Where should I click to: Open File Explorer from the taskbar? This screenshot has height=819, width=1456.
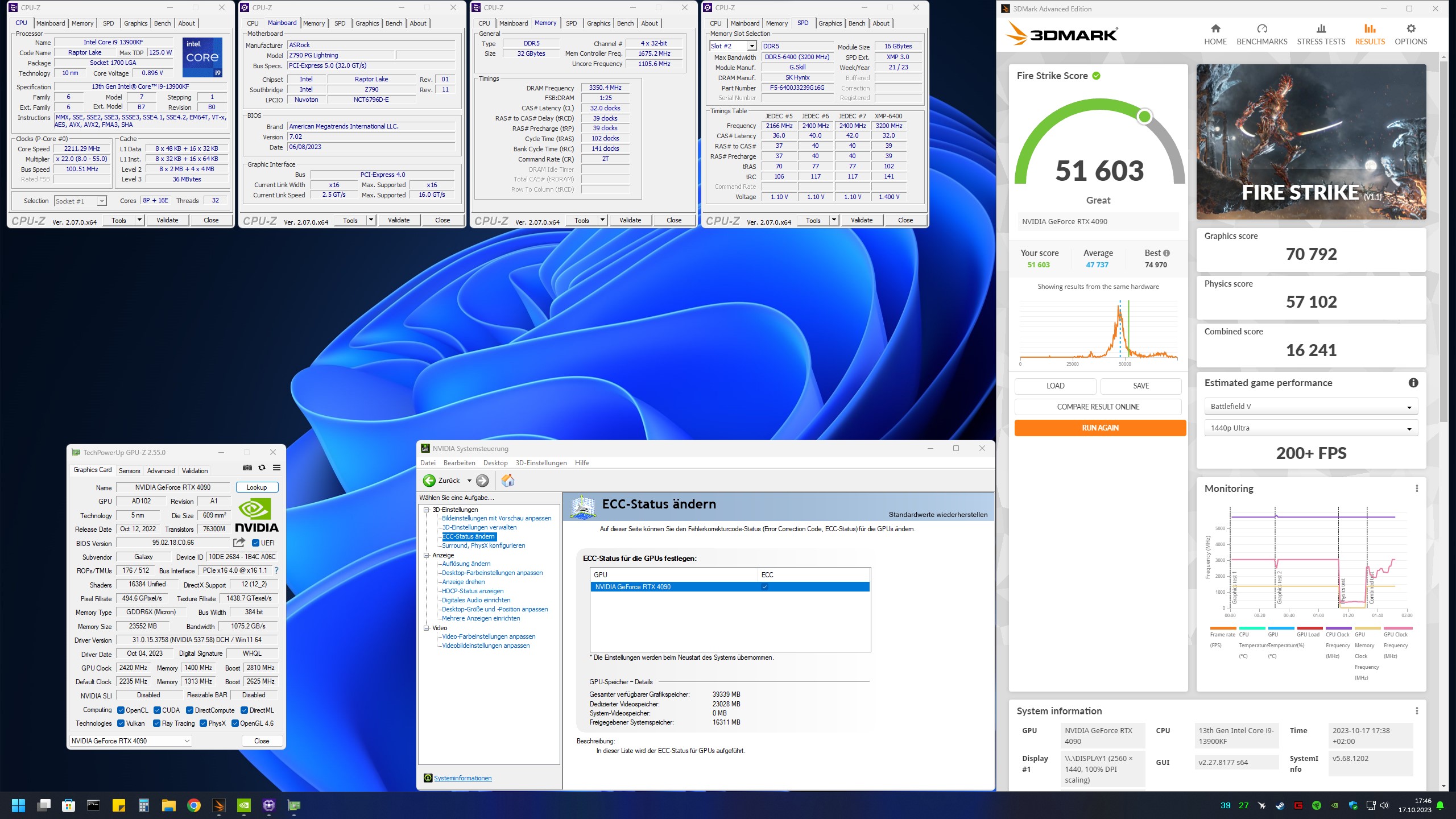point(169,805)
